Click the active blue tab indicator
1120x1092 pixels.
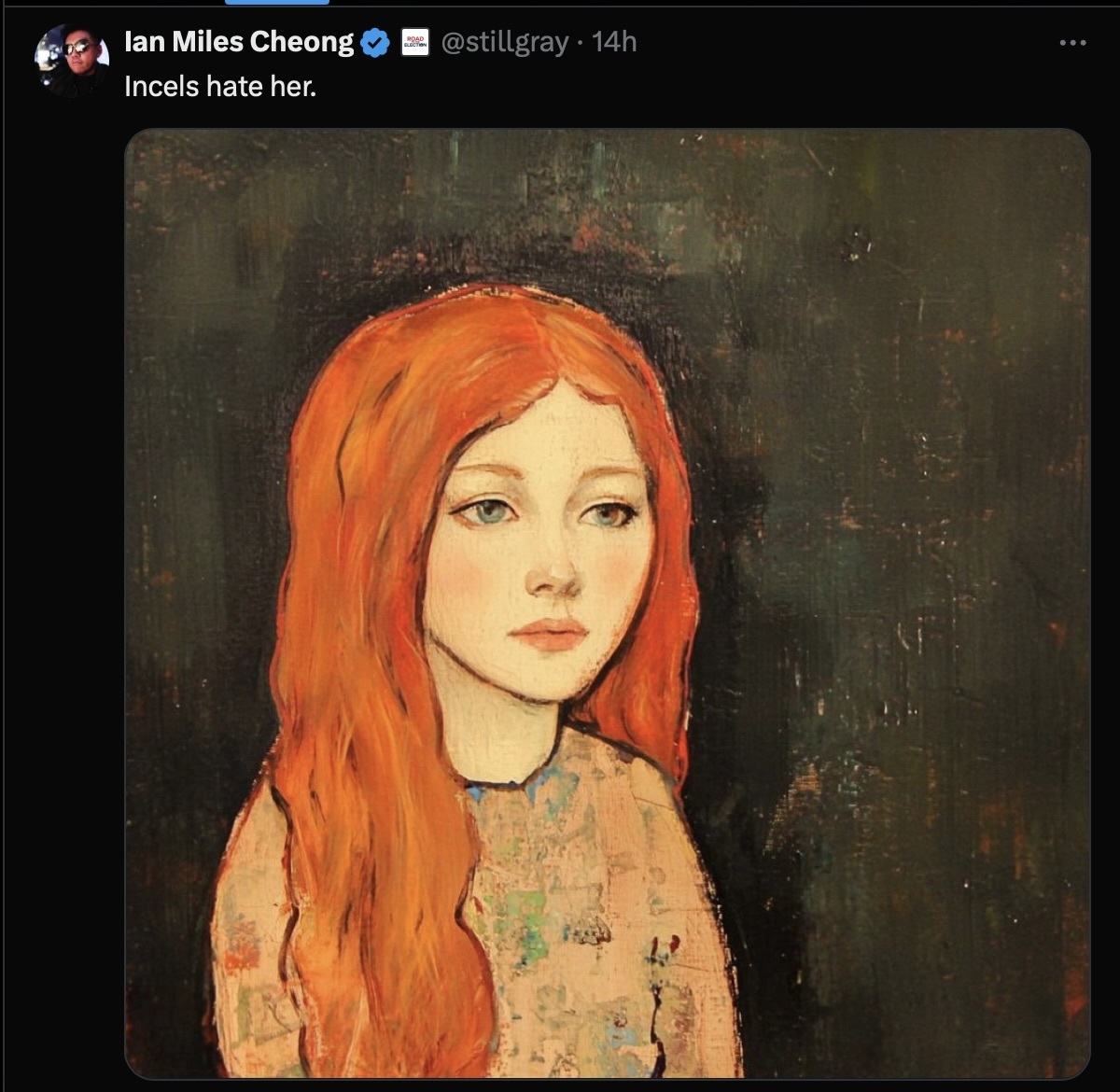pyautogui.click(x=277, y=3)
